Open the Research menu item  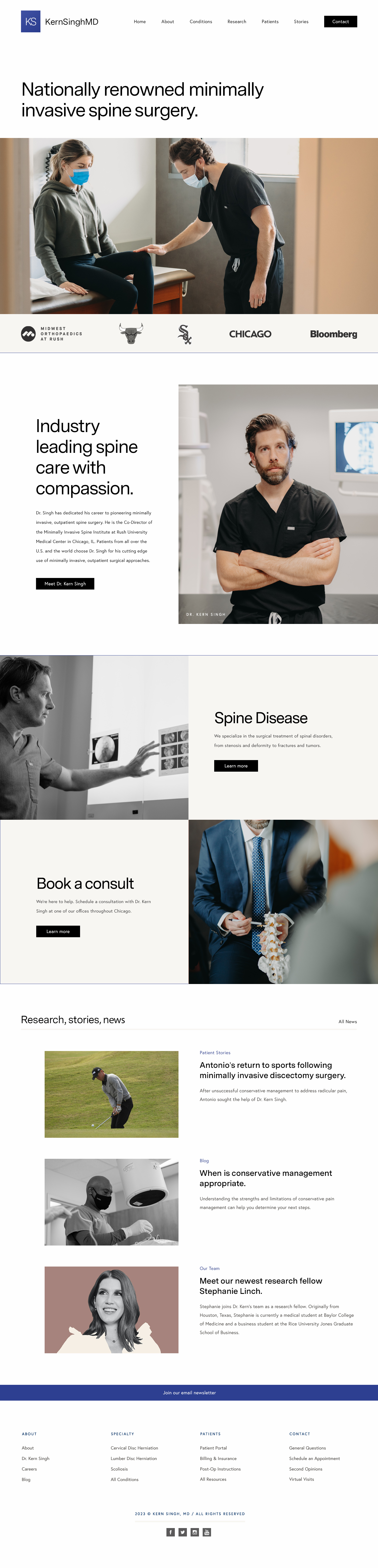[237, 21]
